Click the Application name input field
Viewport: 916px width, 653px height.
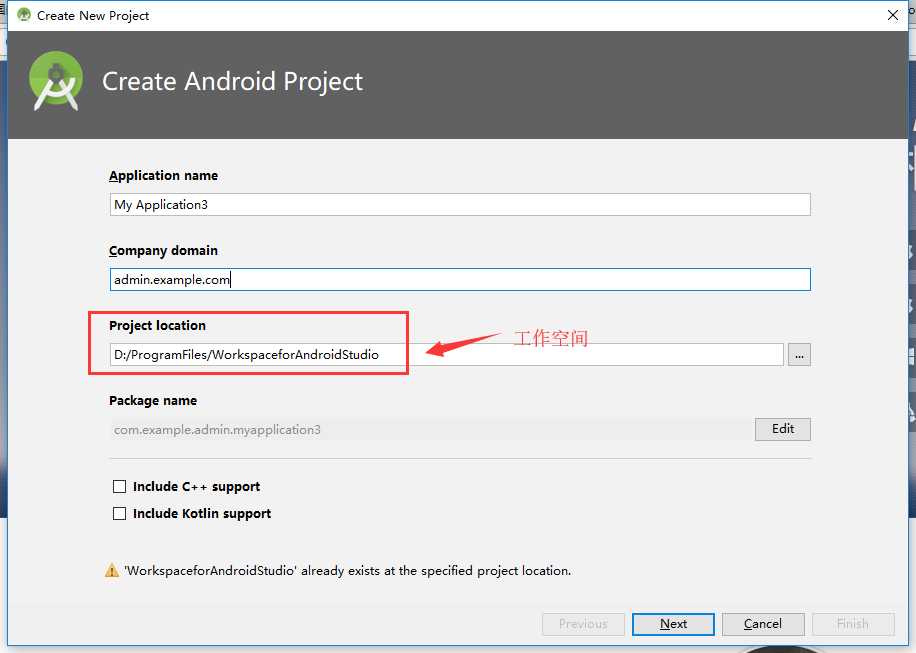pyautogui.click(x=460, y=204)
